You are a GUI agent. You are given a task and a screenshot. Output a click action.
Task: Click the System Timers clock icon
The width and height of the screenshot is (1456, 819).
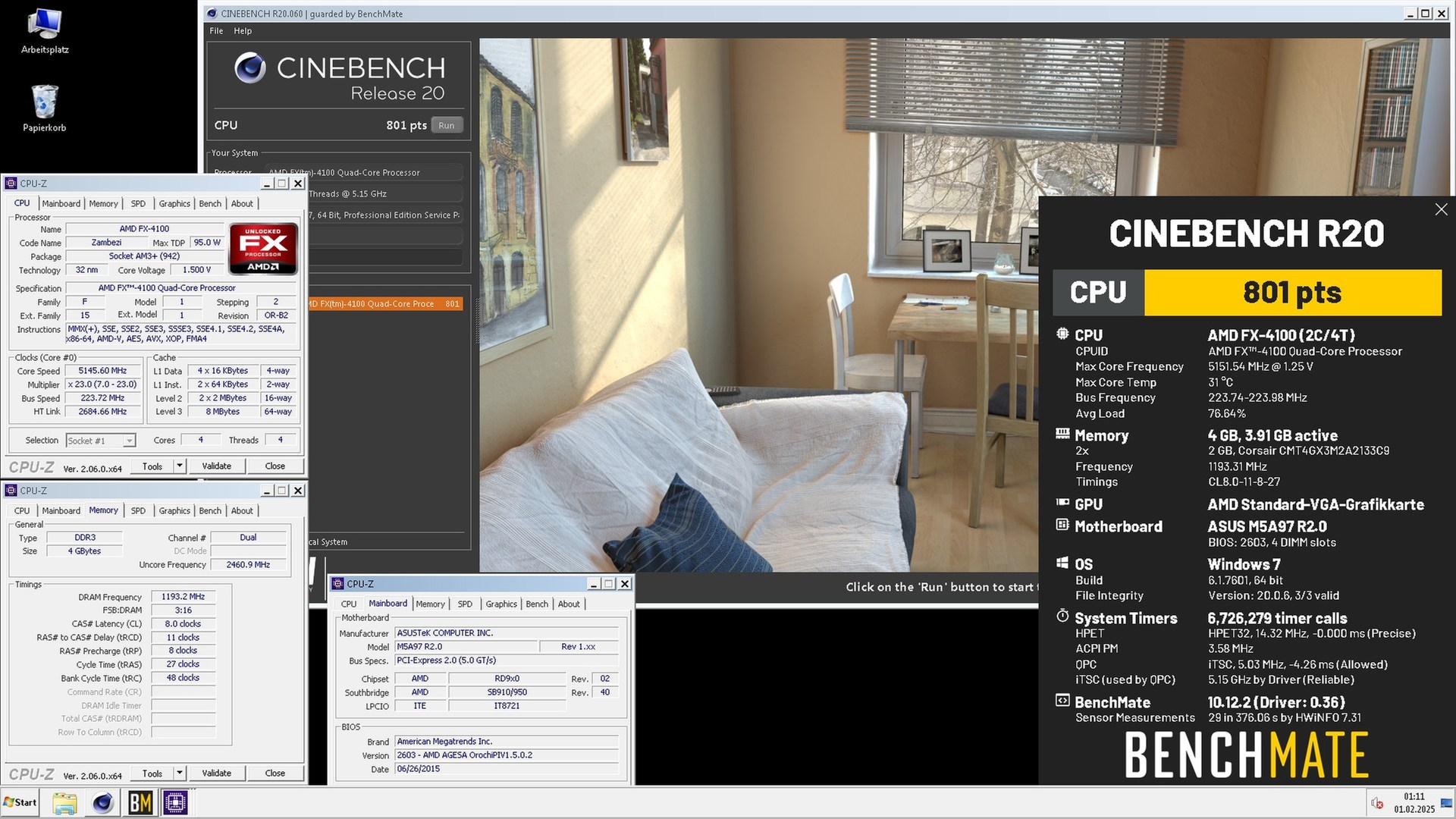(x=1062, y=616)
